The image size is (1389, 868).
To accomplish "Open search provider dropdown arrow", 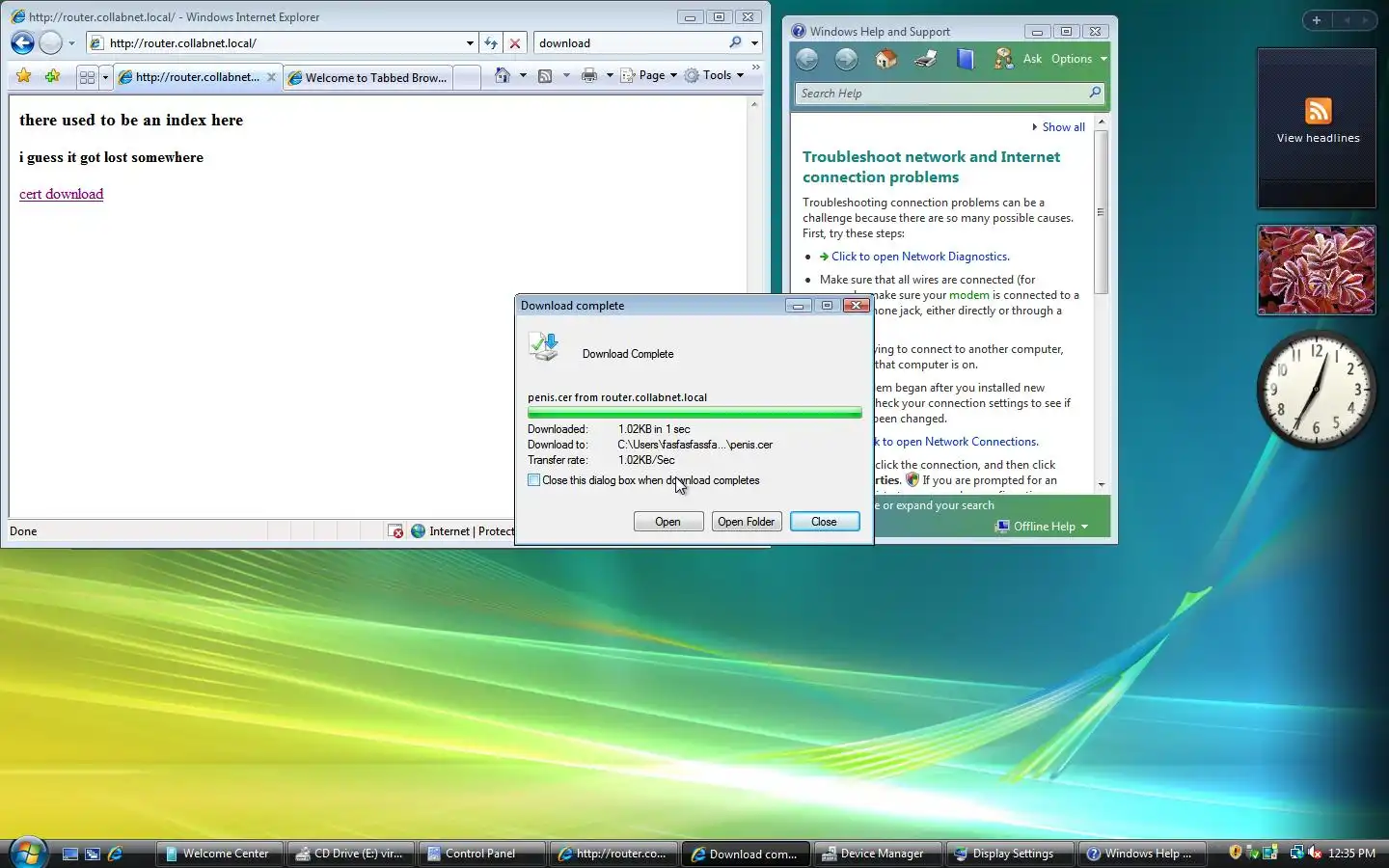I will pyautogui.click(x=754, y=43).
